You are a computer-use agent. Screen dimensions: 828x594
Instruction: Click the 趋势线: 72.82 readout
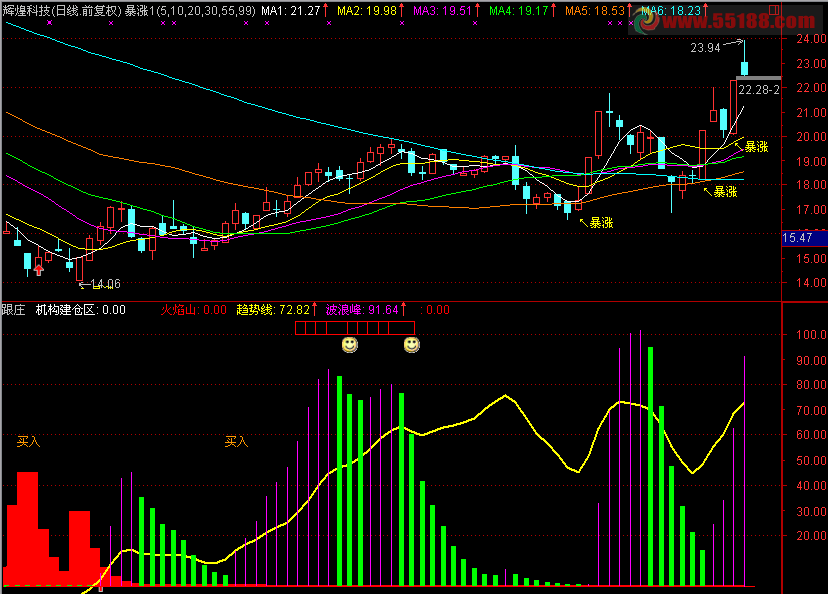[273, 310]
